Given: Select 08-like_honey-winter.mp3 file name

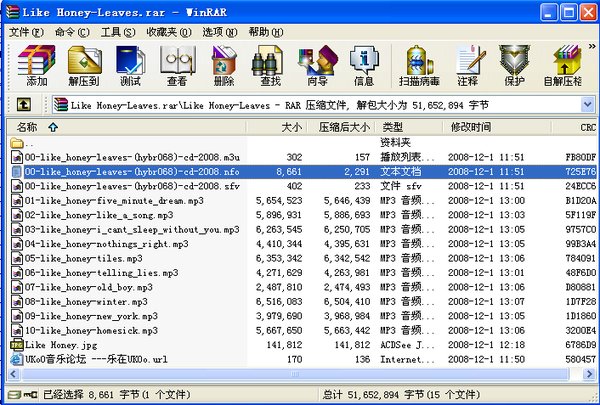Looking at the screenshot, I should [x=86, y=302].
